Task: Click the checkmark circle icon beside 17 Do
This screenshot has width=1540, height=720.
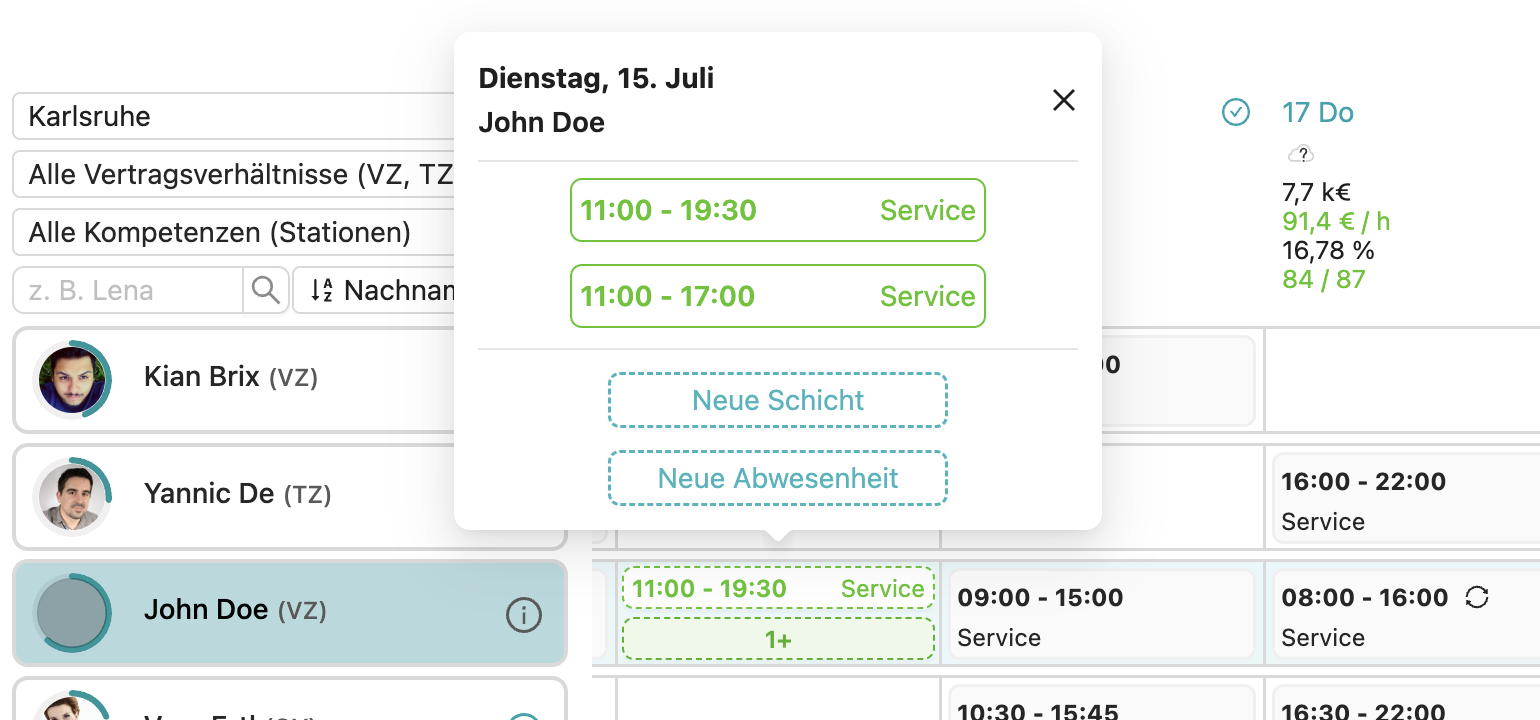Action: point(1236,113)
